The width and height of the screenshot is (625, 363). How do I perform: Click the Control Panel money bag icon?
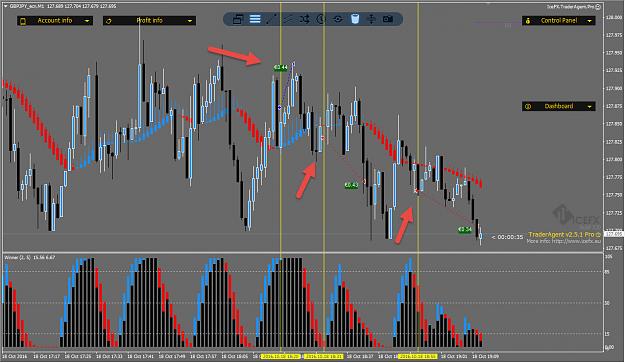(528, 21)
